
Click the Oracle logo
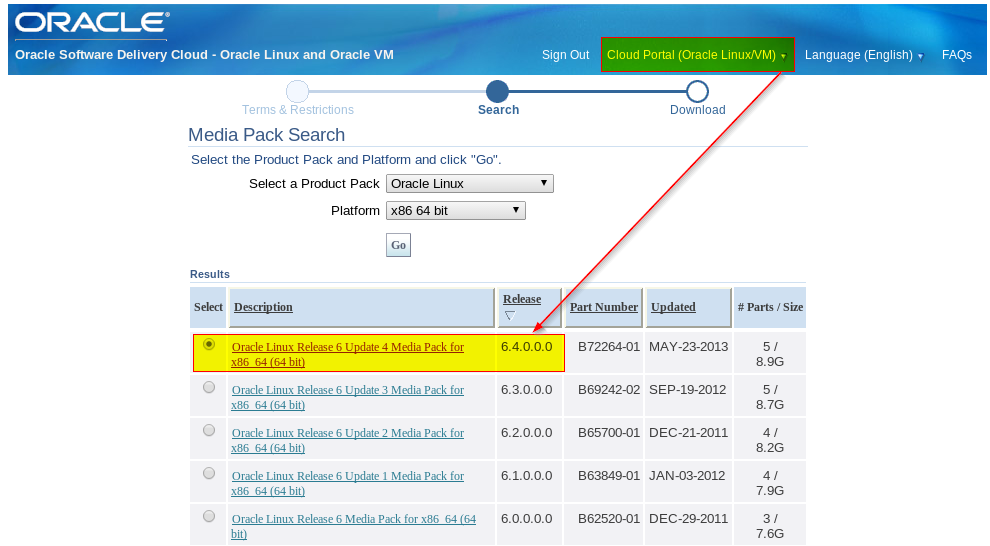click(92, 23)
